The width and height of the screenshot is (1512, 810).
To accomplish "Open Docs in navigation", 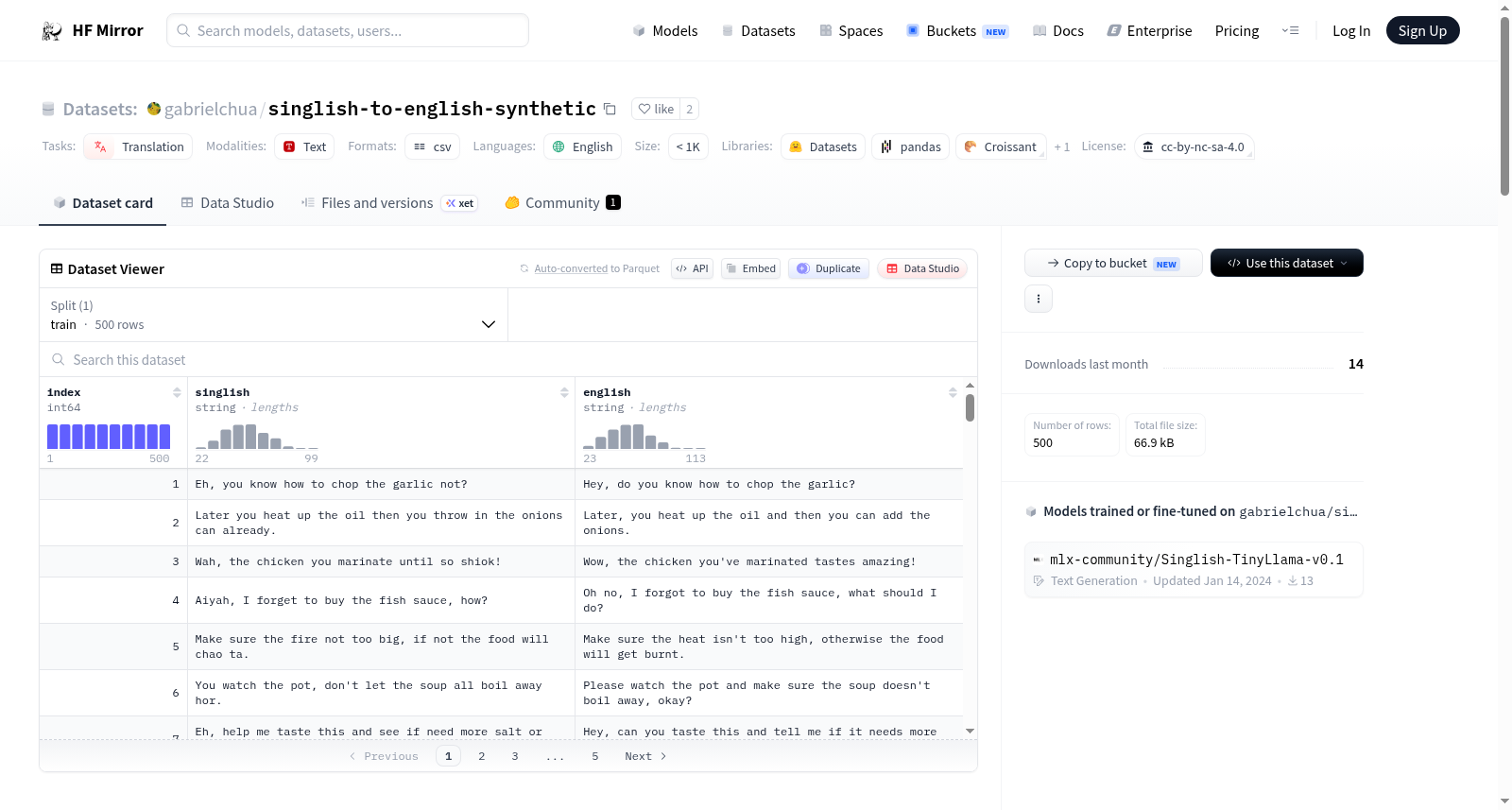I will [1058, 31].
